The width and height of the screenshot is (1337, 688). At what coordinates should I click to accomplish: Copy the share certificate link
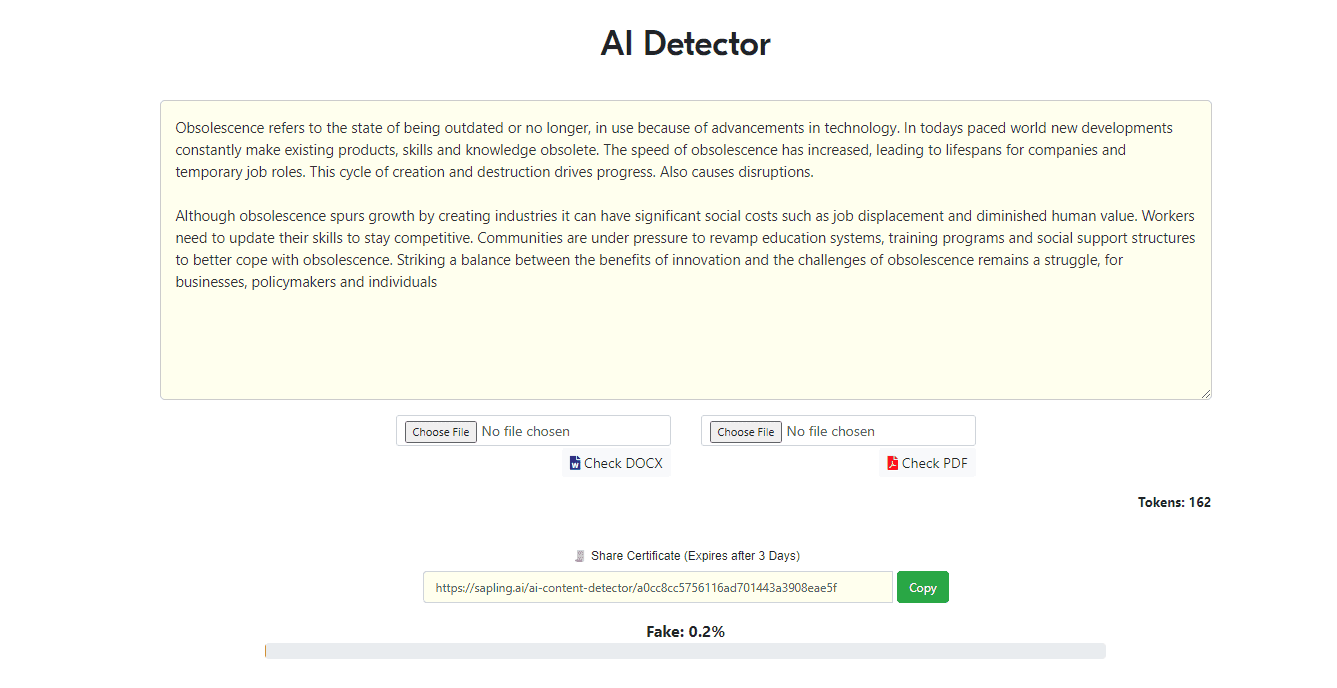(x=922, y=588)
